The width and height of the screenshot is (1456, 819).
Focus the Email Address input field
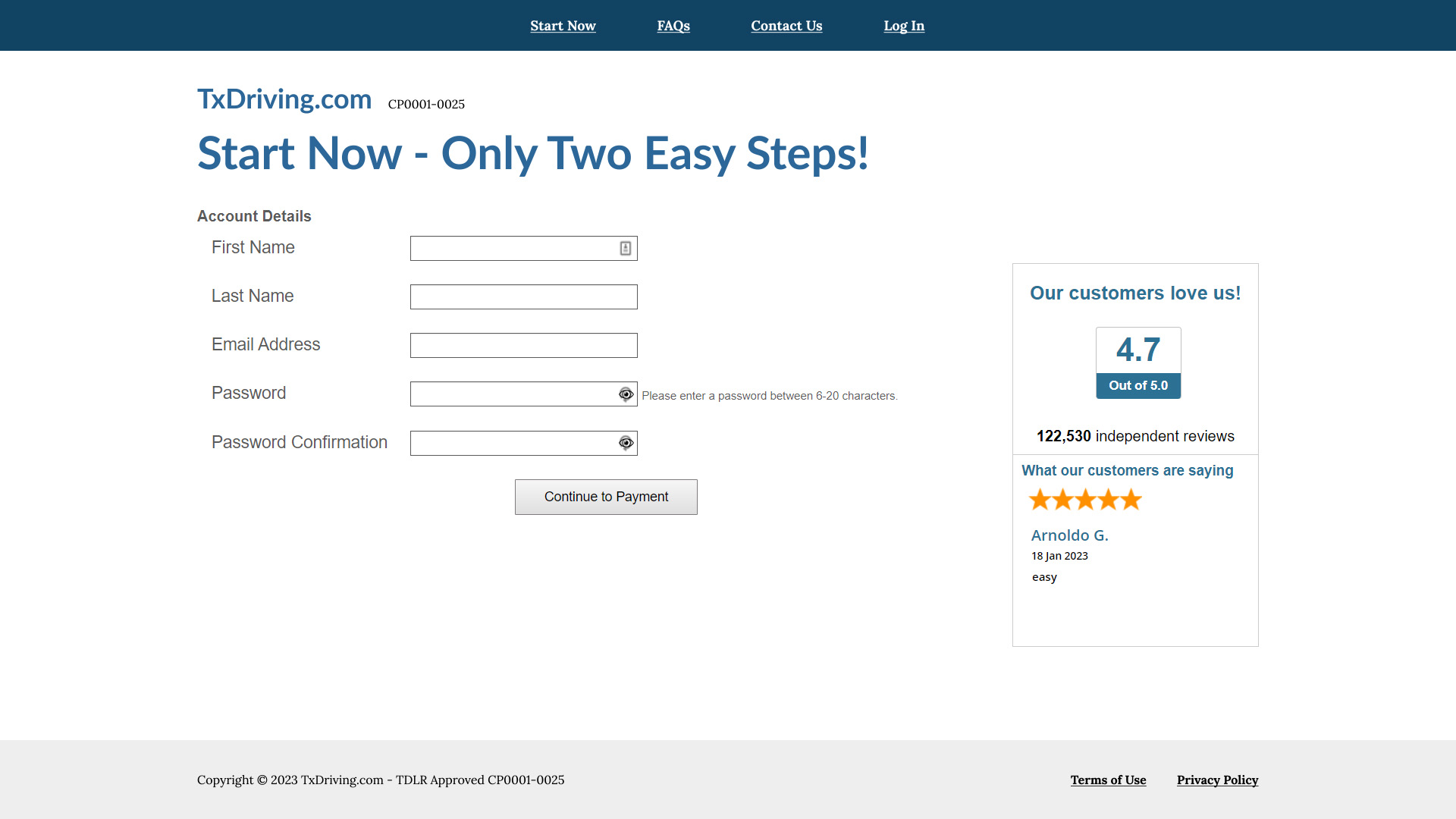coord(524,345)
